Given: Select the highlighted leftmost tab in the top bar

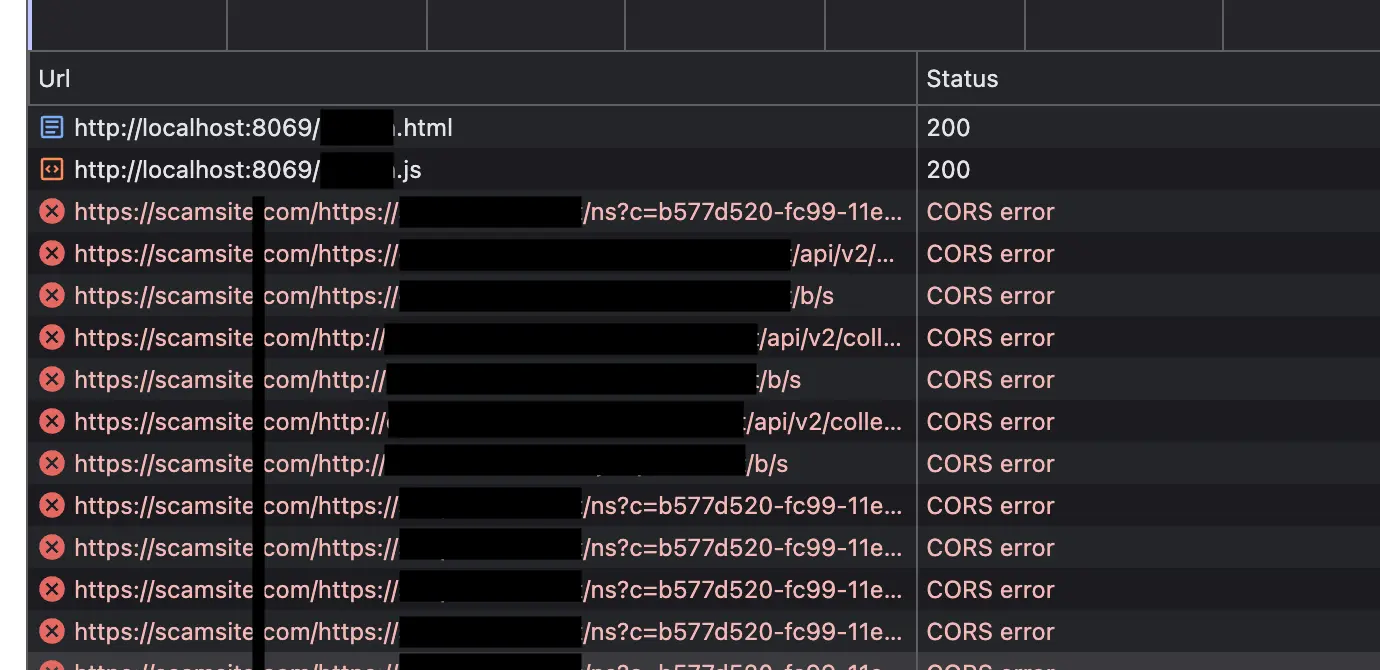Looking at the screenshot, I should tap(128, 26).
